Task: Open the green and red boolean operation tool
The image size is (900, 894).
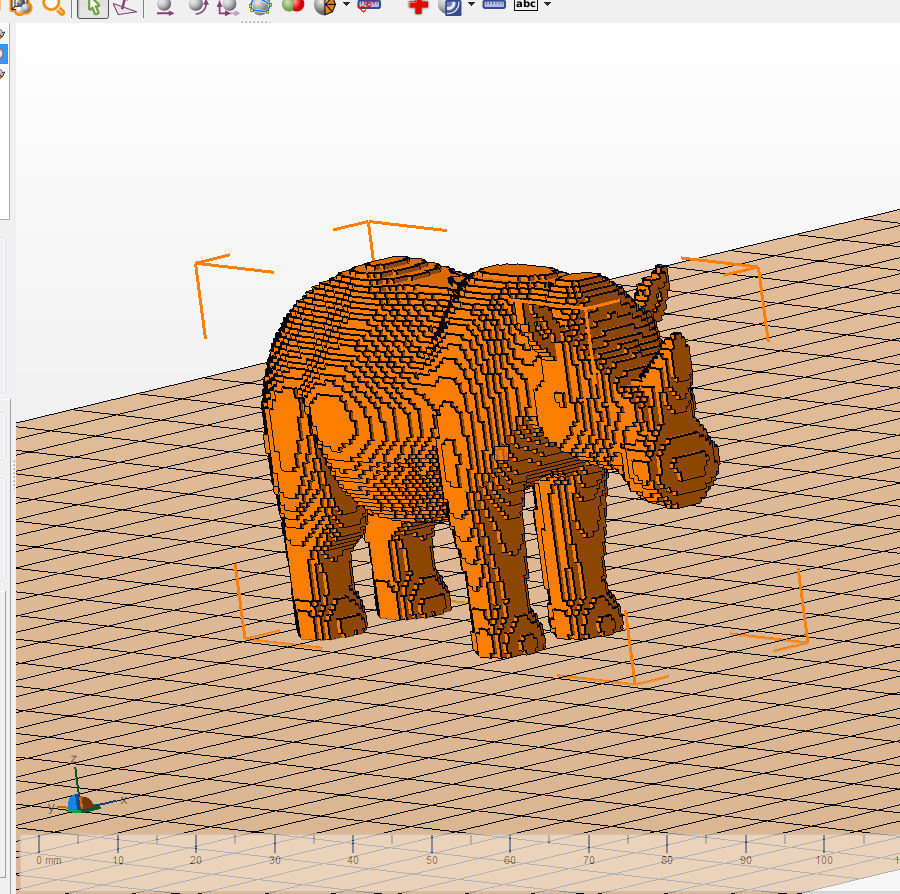Action: coord(293,6)
